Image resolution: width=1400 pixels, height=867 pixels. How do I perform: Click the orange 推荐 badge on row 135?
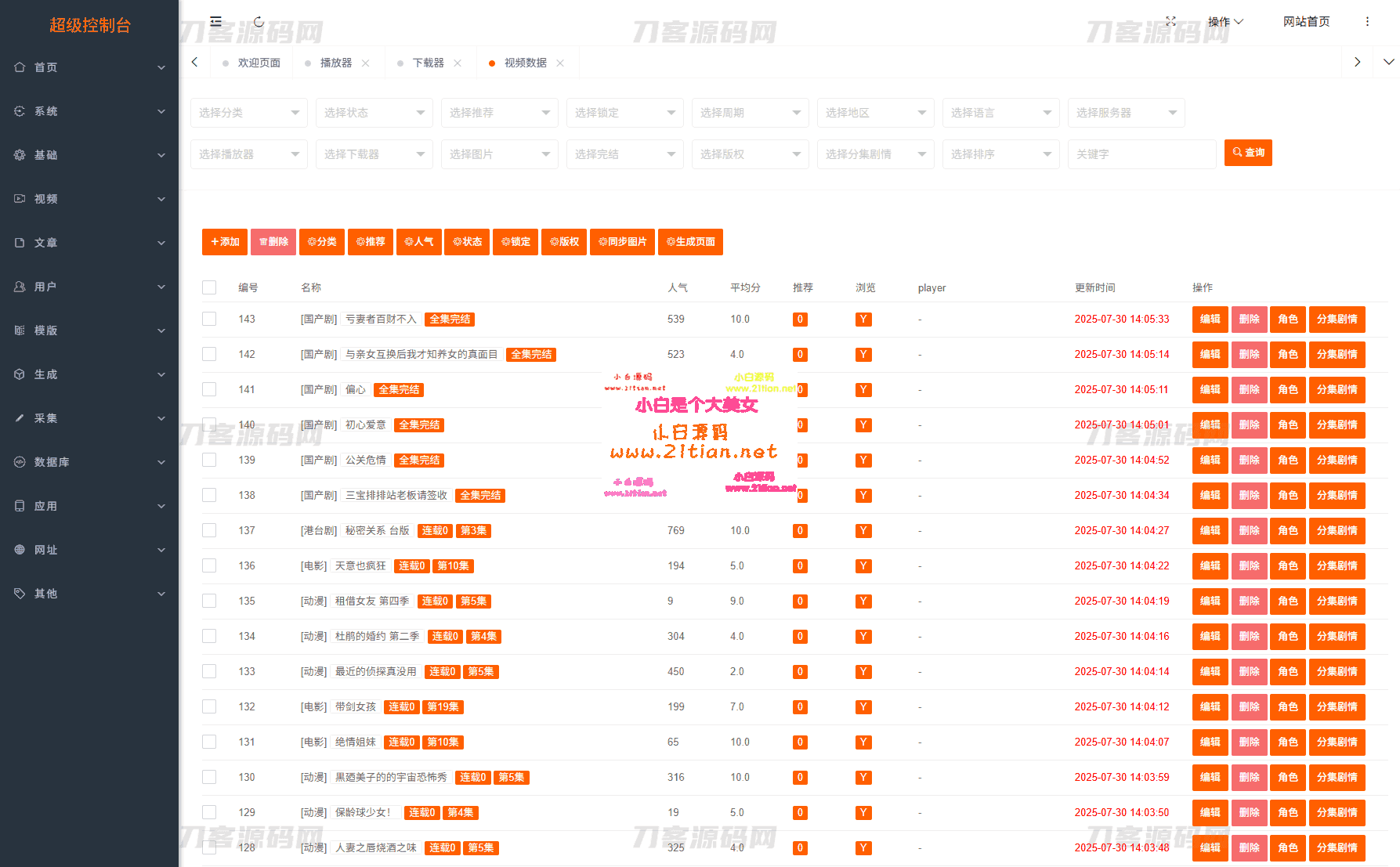click(x=799, y=601)
